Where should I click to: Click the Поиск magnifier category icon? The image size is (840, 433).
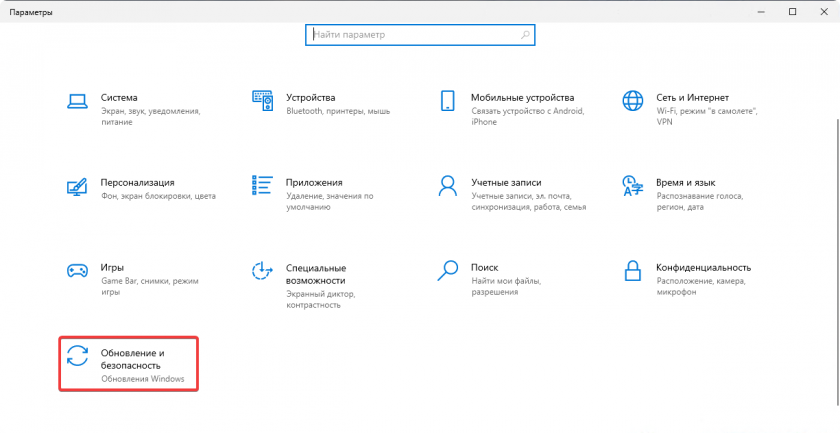(448, 271)
